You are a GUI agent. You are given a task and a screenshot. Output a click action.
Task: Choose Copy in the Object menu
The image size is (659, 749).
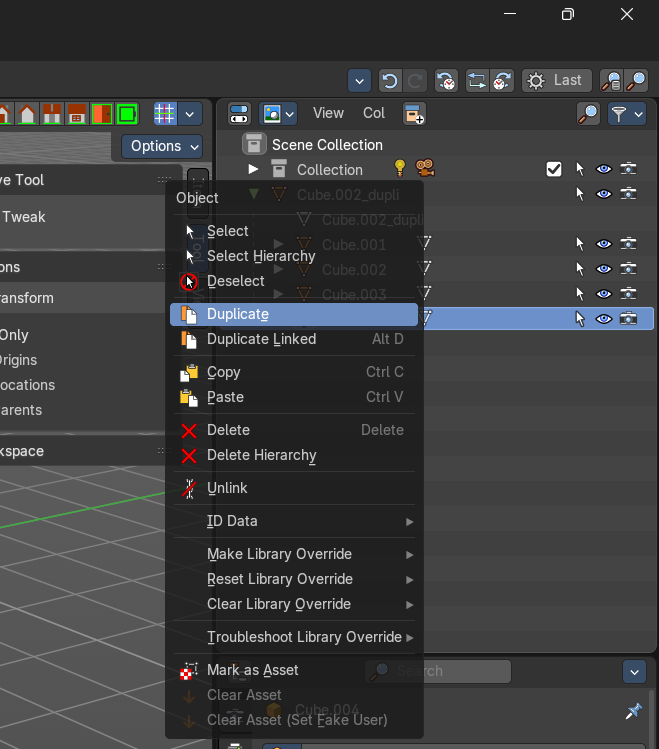point(294,372)
